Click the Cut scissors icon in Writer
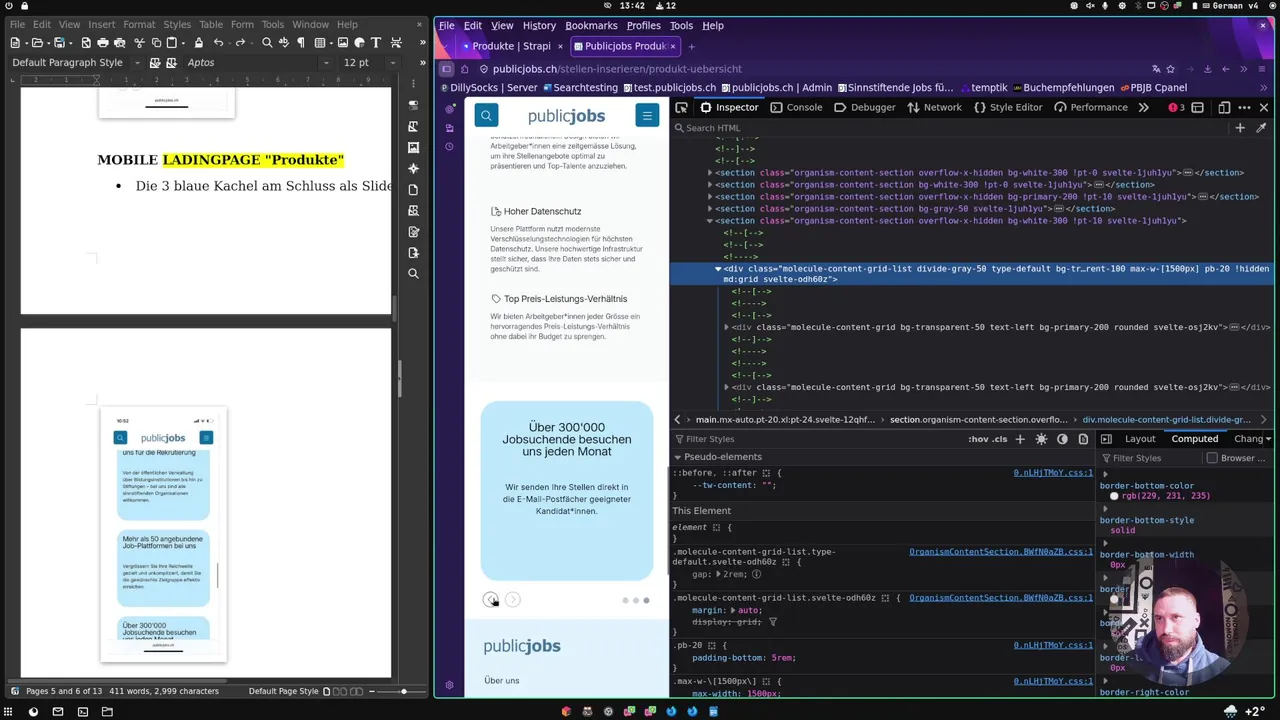This screenshot has width=1280, height=720. tap(140, 43)
